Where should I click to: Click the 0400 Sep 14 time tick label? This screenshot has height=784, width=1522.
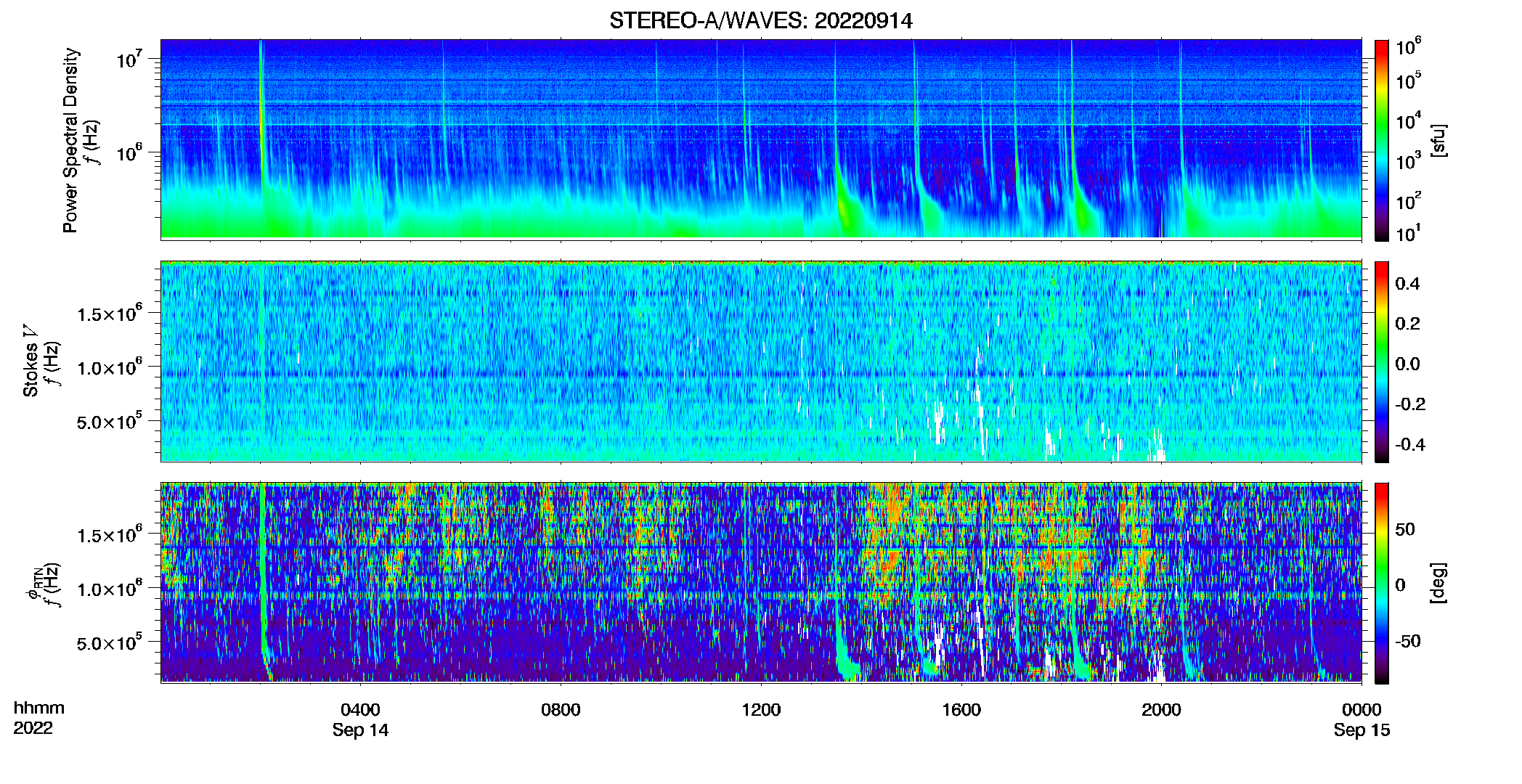(x=360, y=719)
